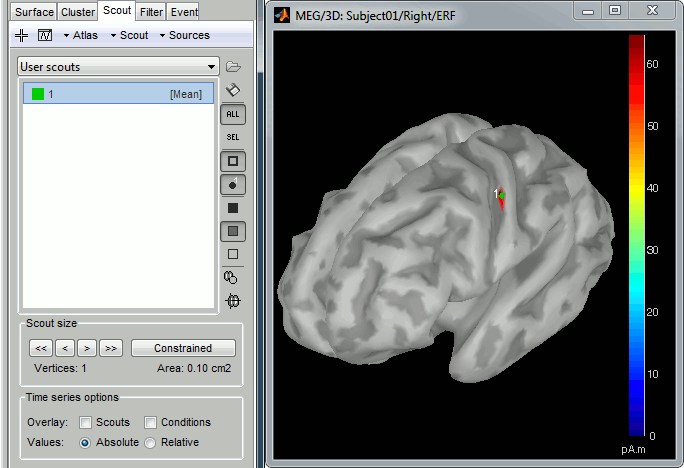This screenshot has height=468, width=684.
Task: Enable the Conditions overlay checkbox
Action: click(151, 422)
